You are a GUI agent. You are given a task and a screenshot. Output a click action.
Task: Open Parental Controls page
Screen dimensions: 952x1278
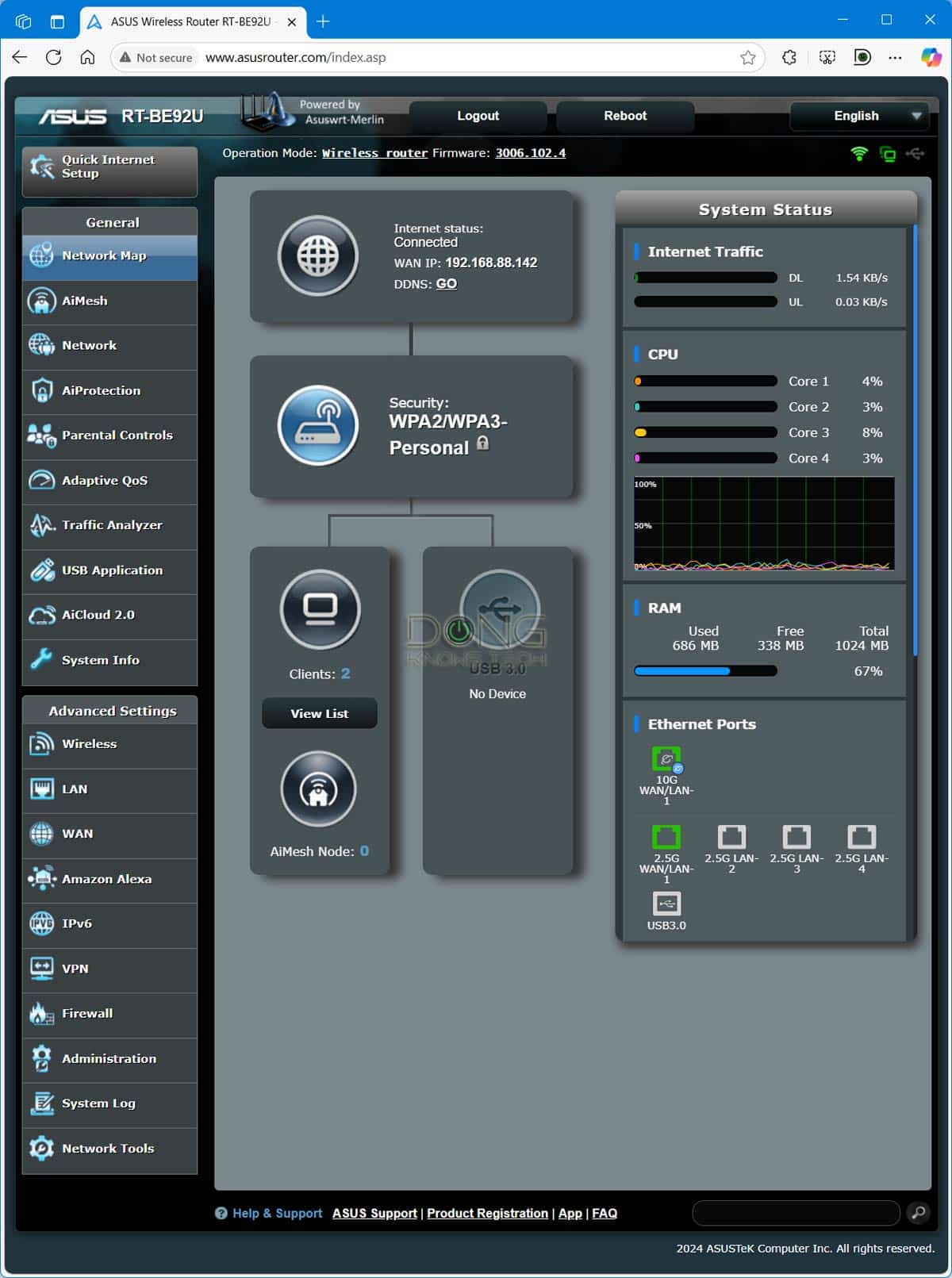pyautogui.click(x=109, y=436)
